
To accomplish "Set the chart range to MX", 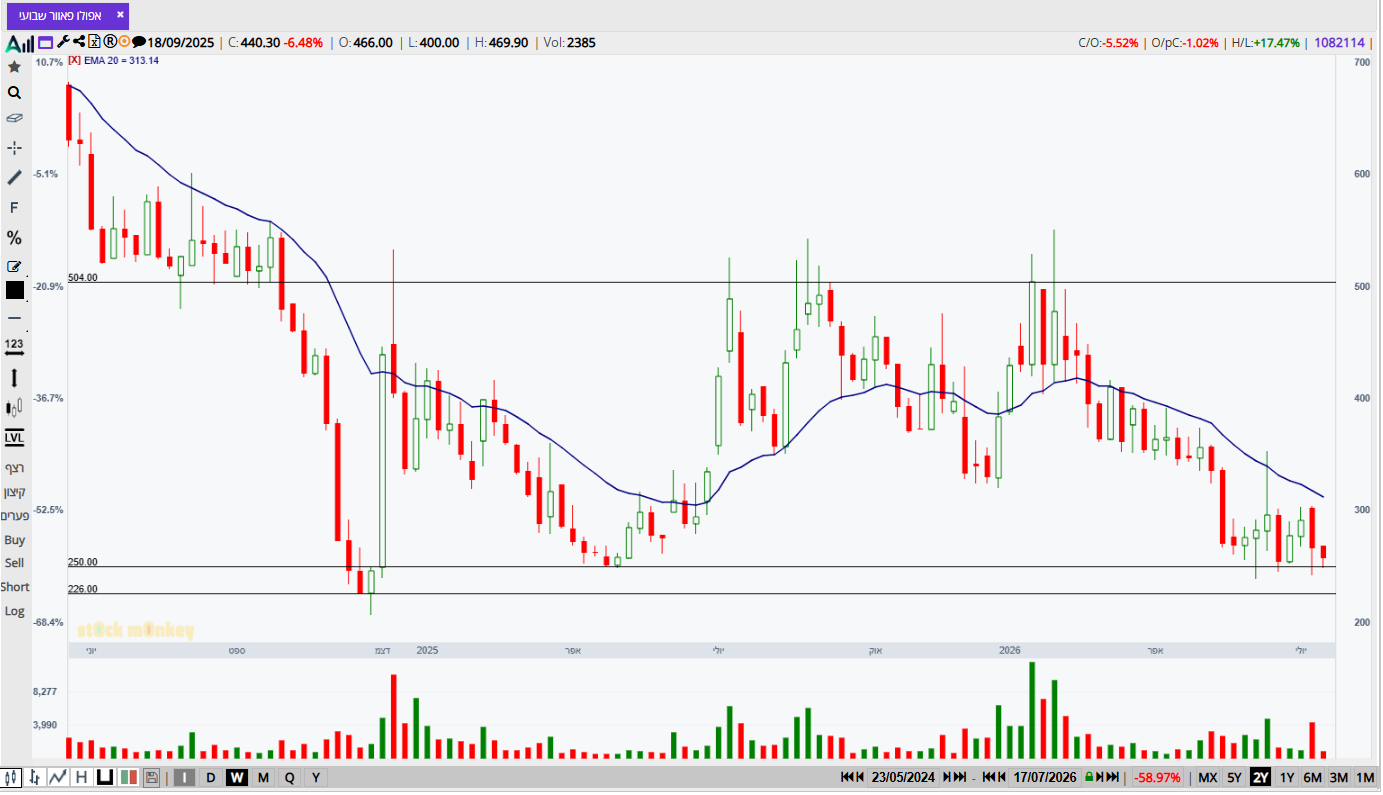I will tap(1208, 777).
